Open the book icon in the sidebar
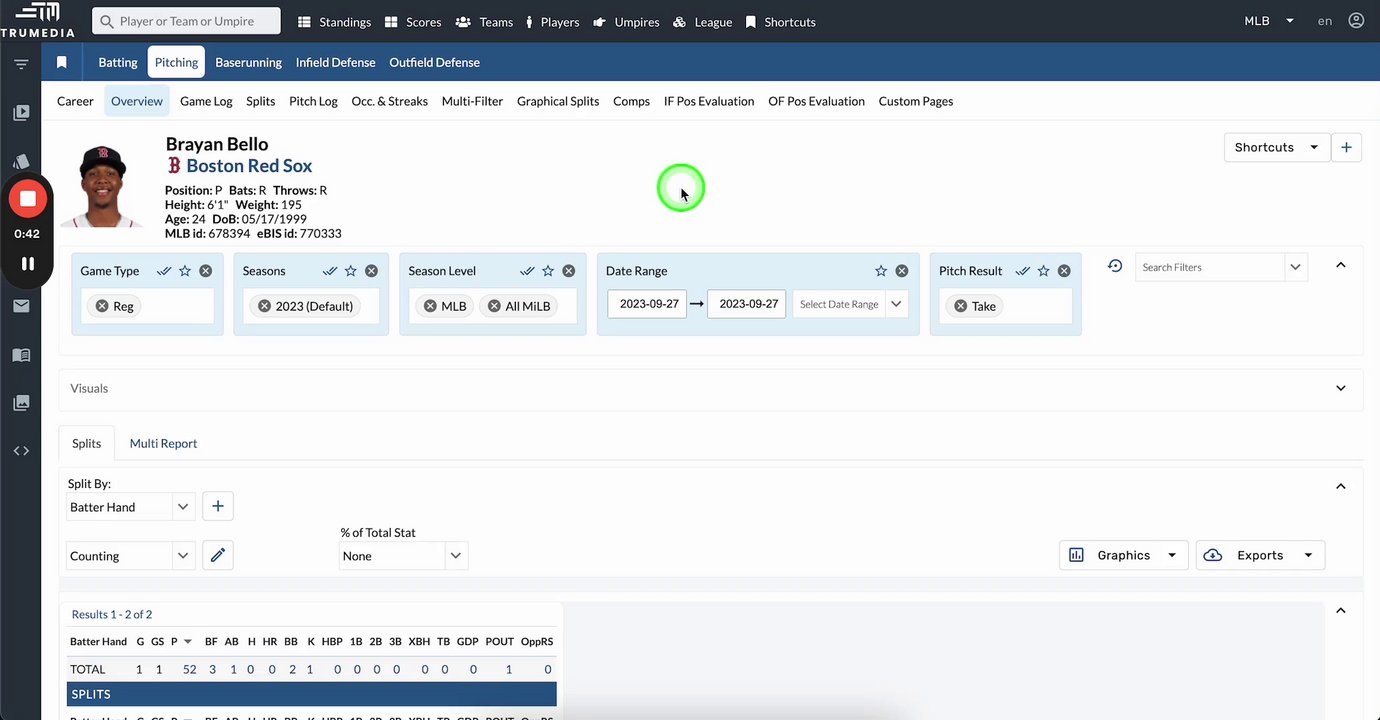The image size is (1380, 720). pos(21,355)
